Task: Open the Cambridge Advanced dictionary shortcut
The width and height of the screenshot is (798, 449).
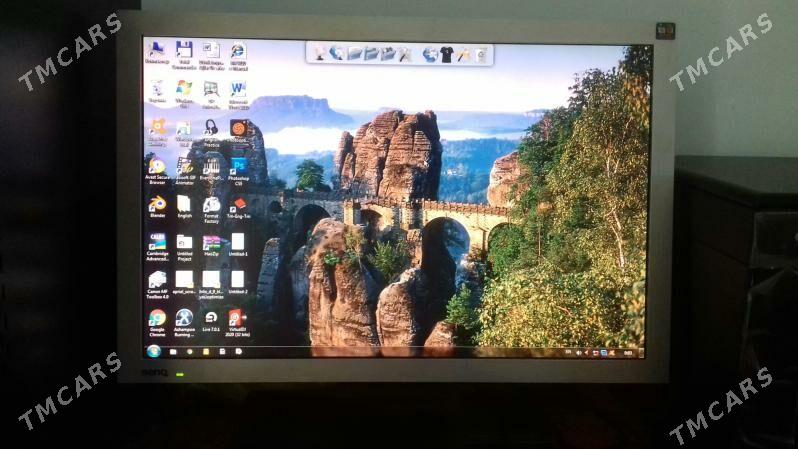Action: coord(158,242)
